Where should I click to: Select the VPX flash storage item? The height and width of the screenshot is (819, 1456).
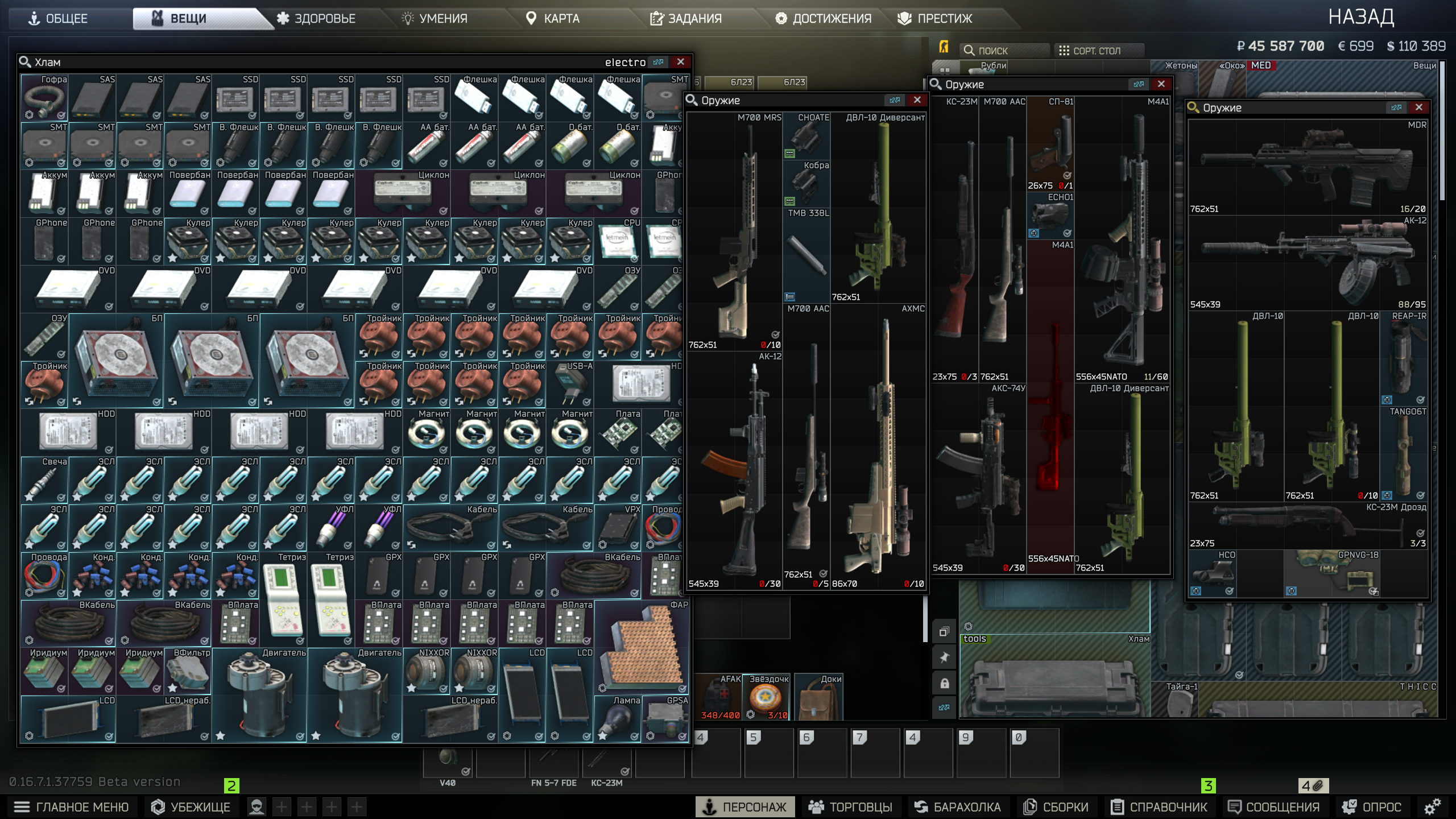coord(618,528)
